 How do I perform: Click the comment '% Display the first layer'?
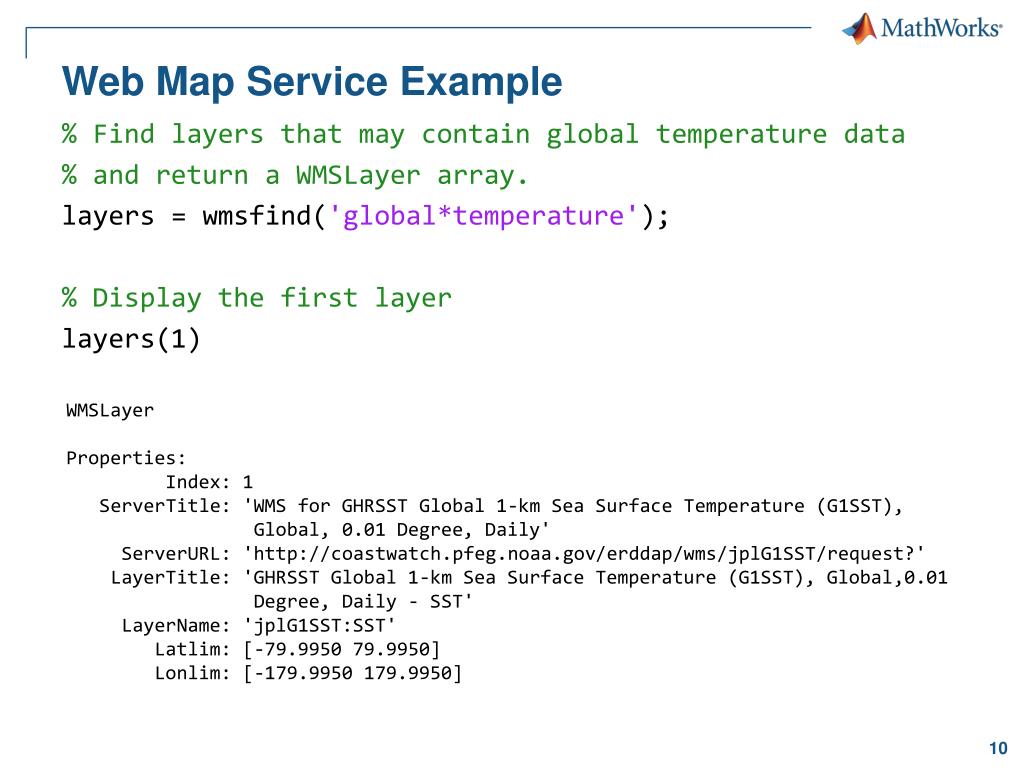pyautogui.click(x=257, y=298)
